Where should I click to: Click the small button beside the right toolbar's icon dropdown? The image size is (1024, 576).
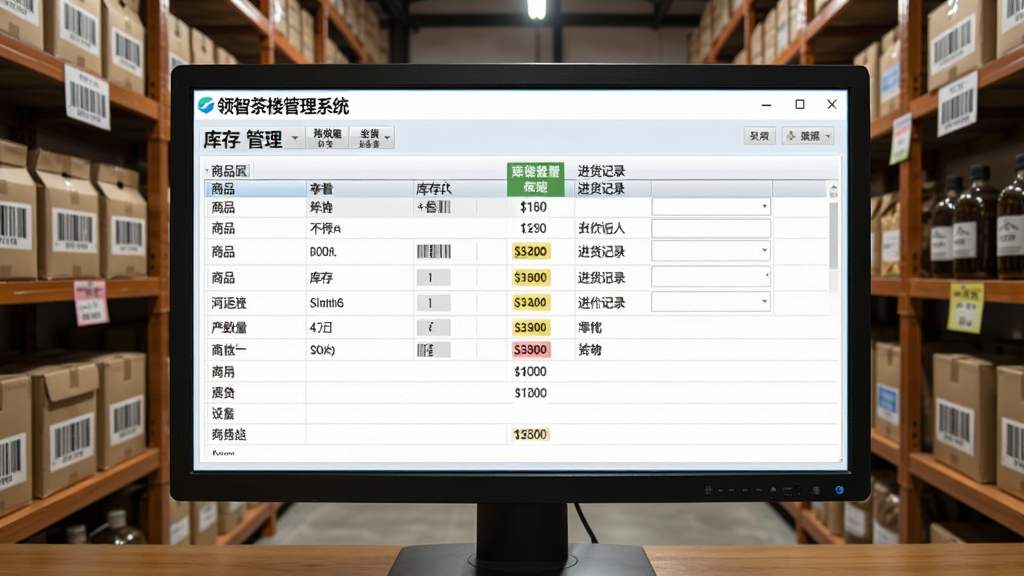[x=759, y=136]
